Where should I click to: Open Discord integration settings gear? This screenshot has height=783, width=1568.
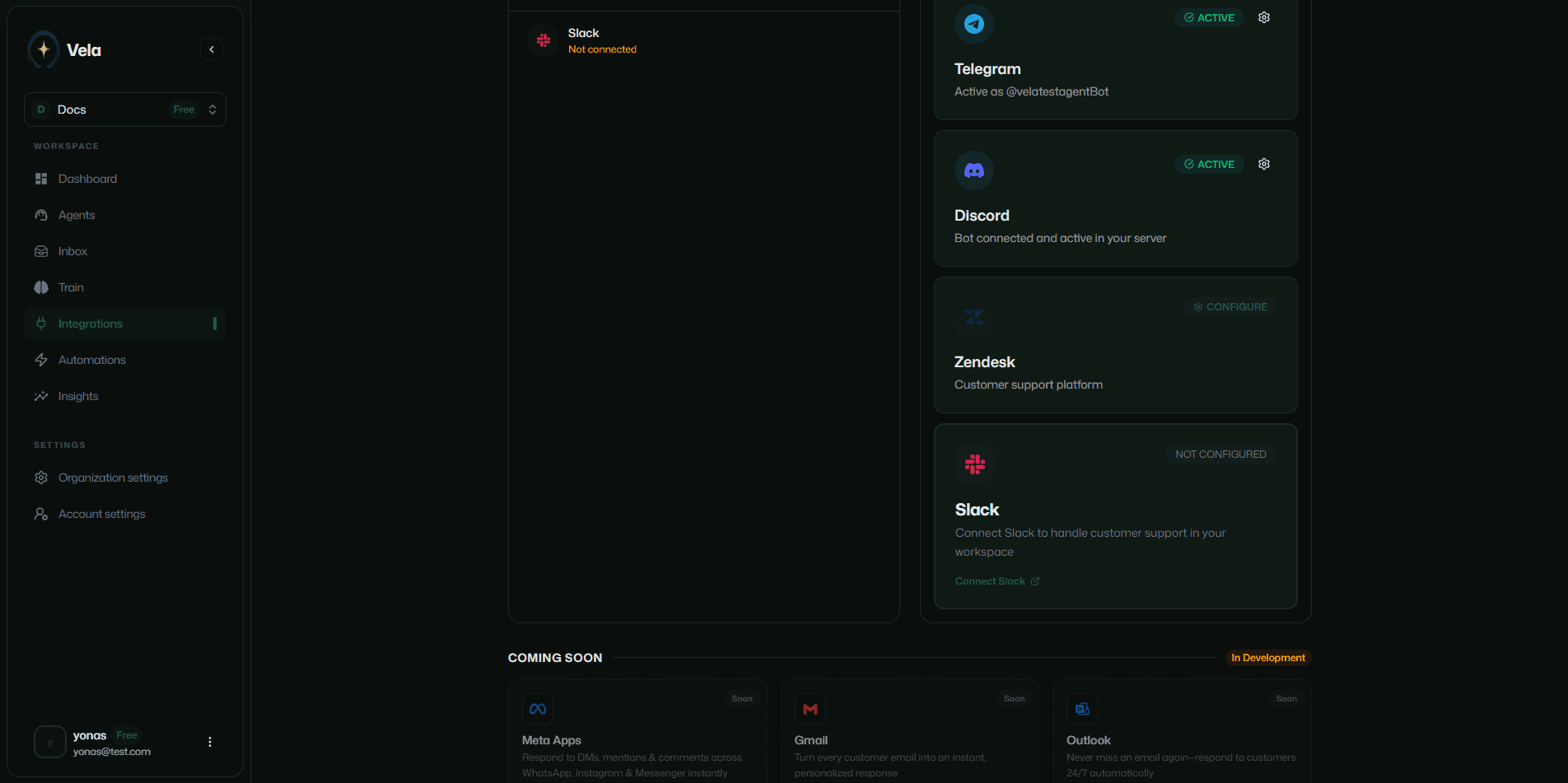[x=1264, y=164]
